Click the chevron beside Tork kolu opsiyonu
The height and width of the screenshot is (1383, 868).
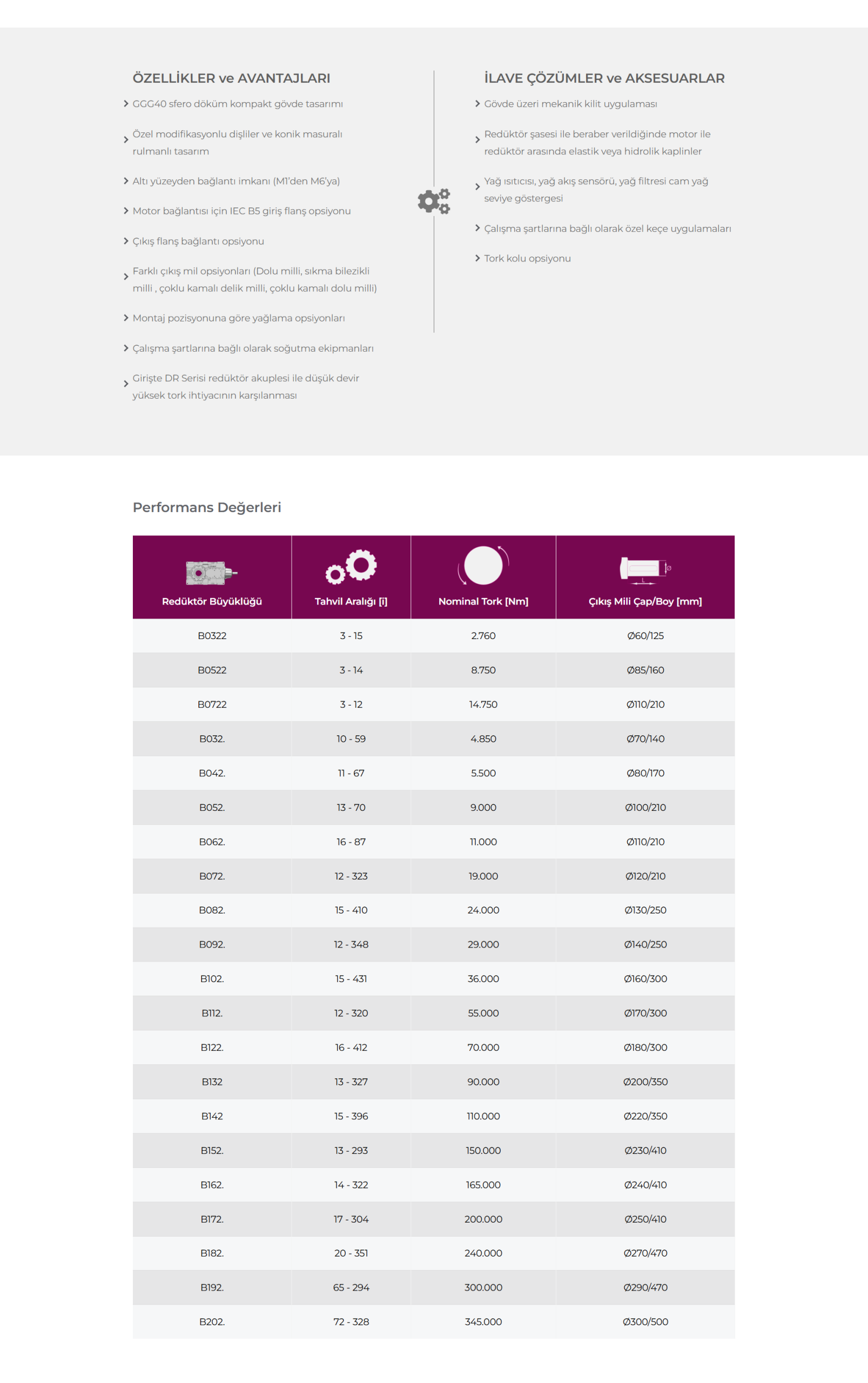tap(477, 258)
